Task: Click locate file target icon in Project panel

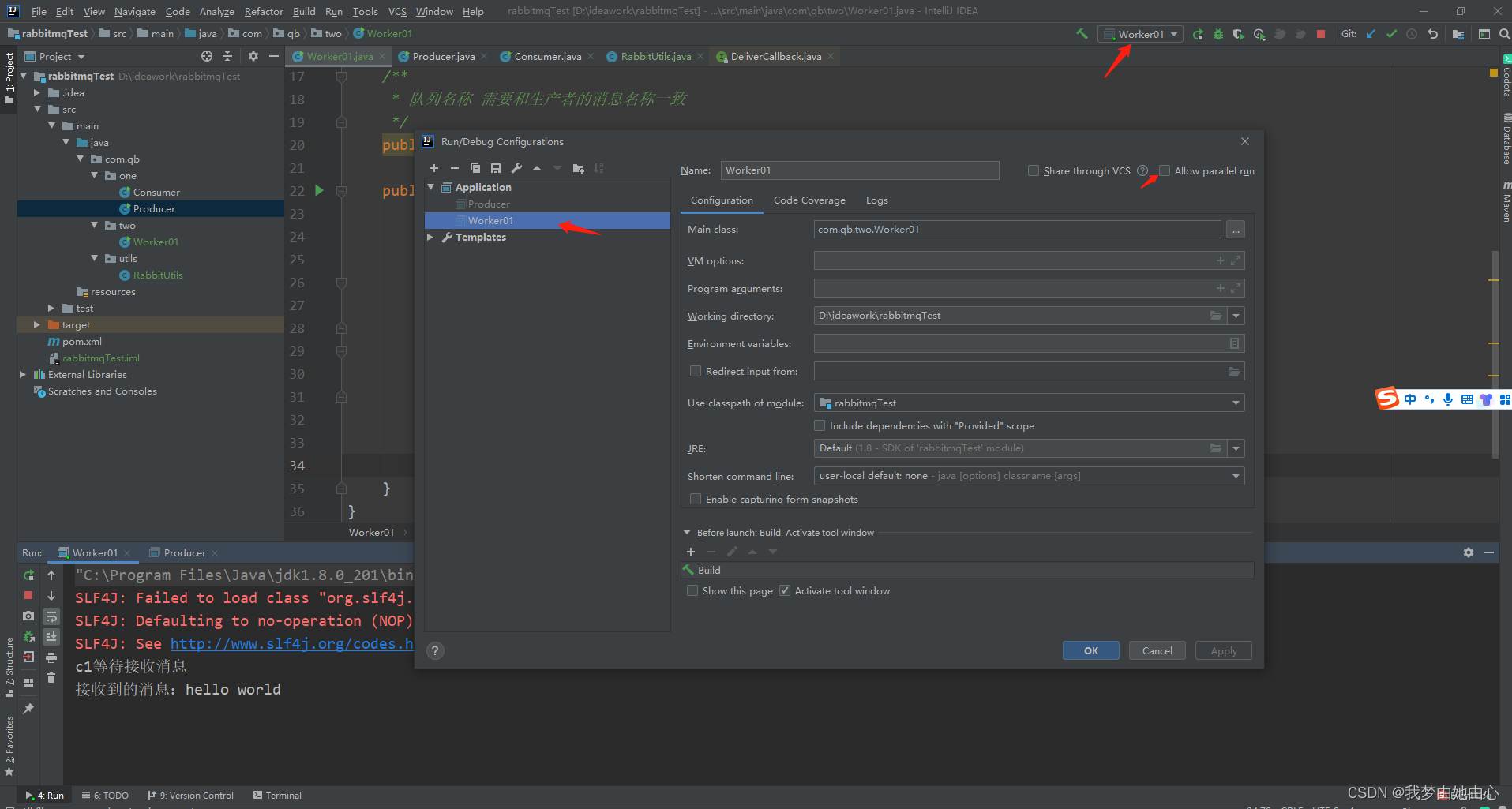Action: (207, 56)
